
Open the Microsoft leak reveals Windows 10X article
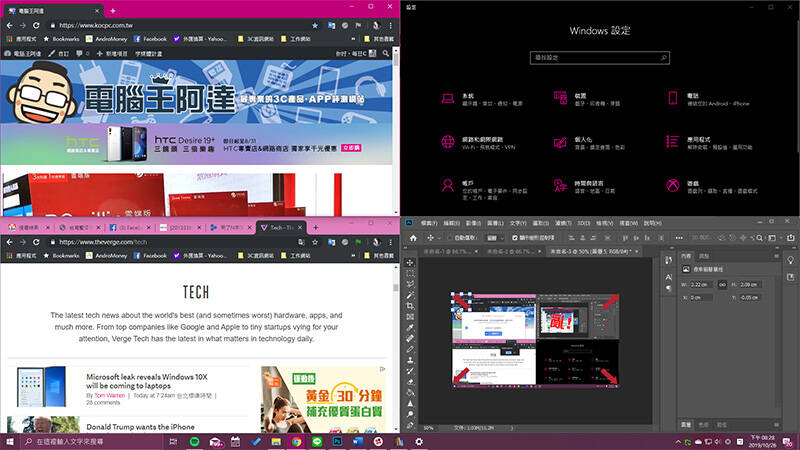(x=146, y=381)
